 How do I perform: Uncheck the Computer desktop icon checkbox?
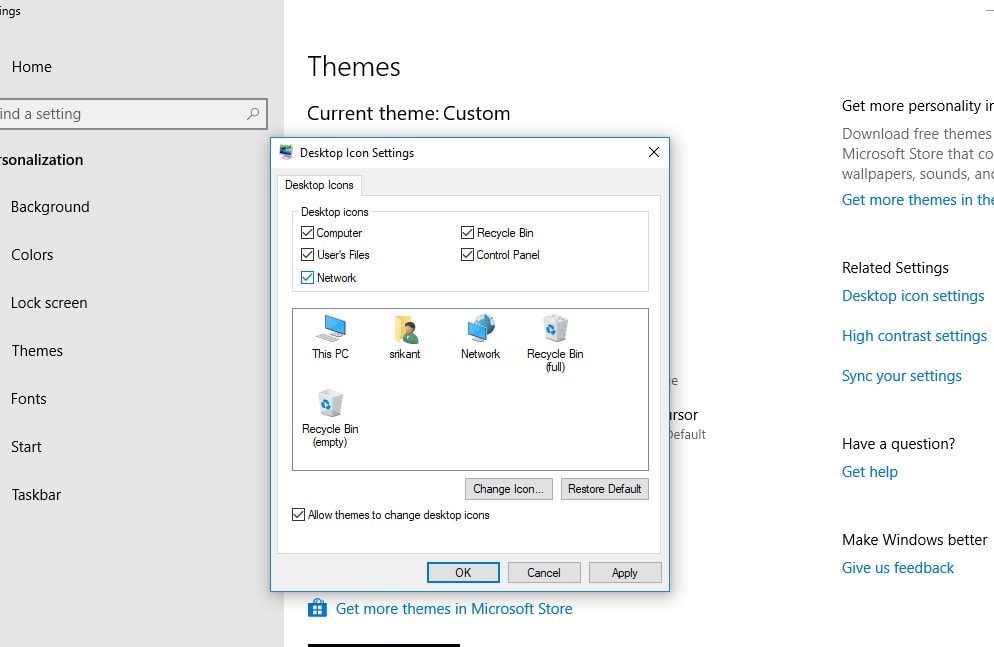307,232
